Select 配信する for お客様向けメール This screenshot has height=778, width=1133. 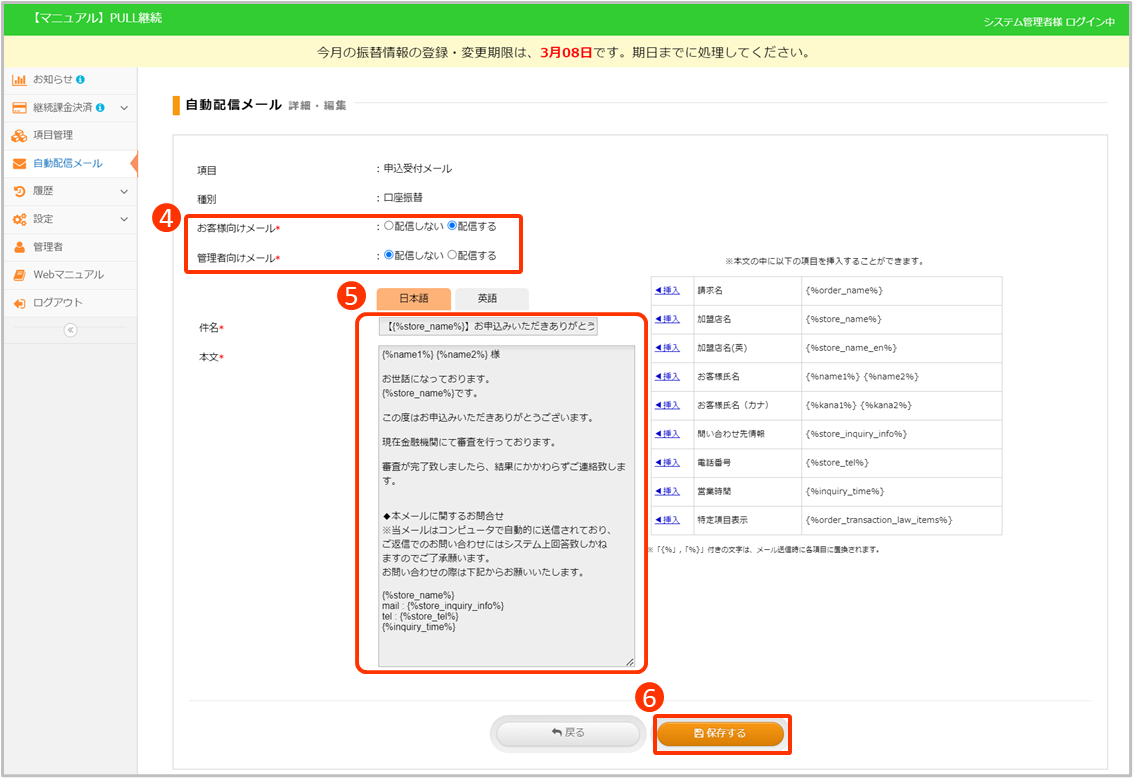[452, 227]
